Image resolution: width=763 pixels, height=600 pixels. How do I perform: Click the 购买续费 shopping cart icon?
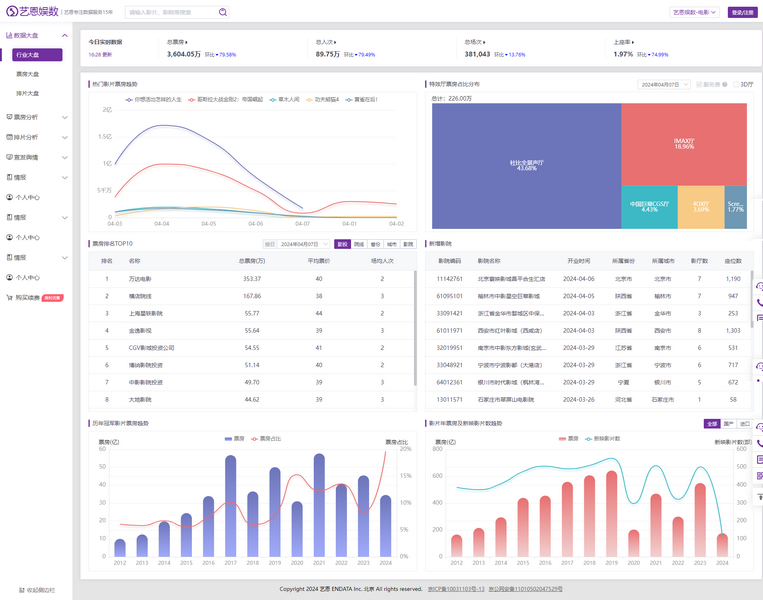click(9, 297)
